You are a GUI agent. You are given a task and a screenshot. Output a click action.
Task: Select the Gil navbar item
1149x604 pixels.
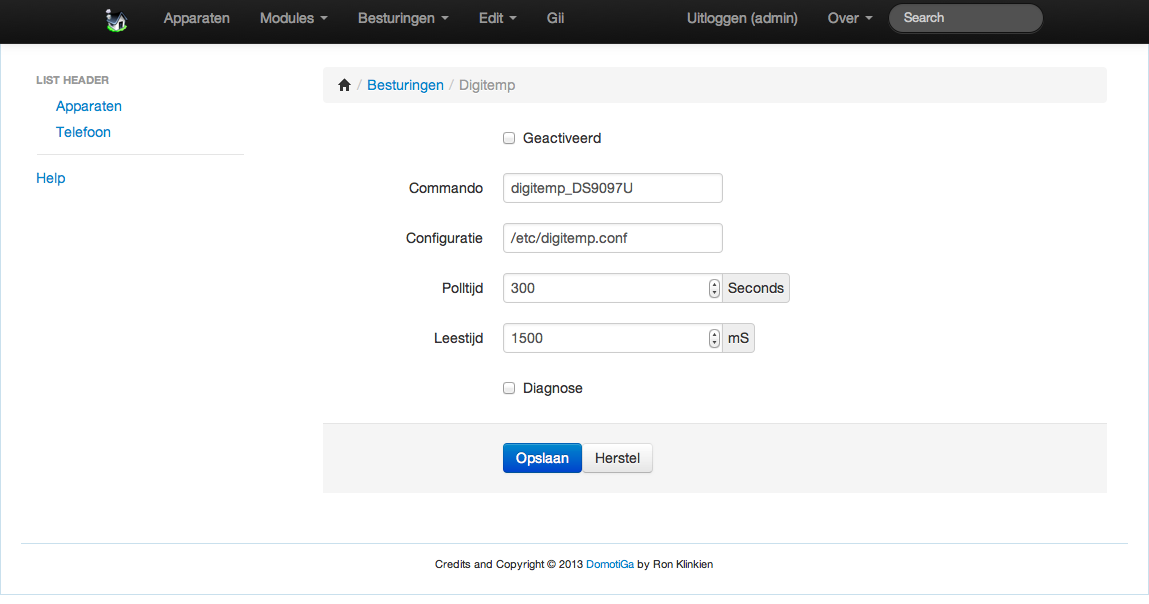coord(555,18)
